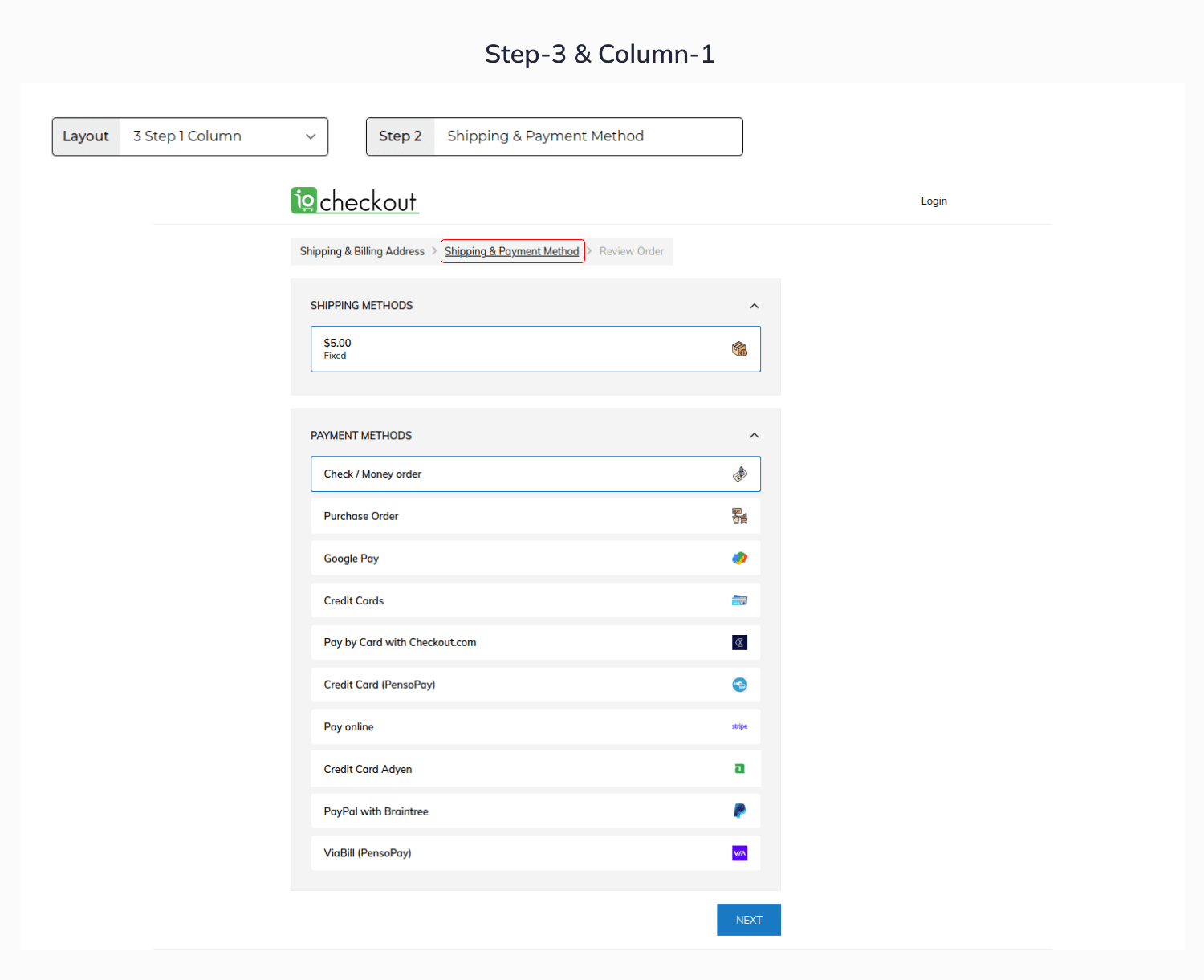Click the PayPal logo icon

point(739,811)
